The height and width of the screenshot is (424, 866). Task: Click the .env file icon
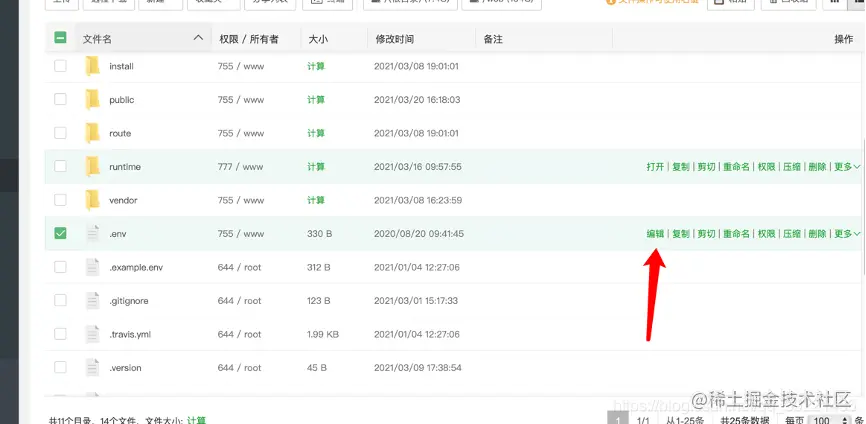pos(92,234)
